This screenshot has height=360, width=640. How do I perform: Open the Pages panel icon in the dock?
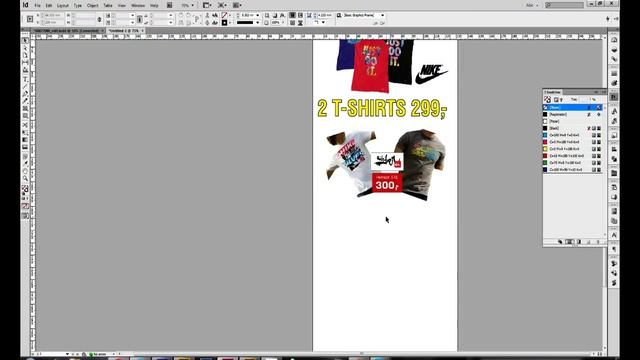(614, 40)
